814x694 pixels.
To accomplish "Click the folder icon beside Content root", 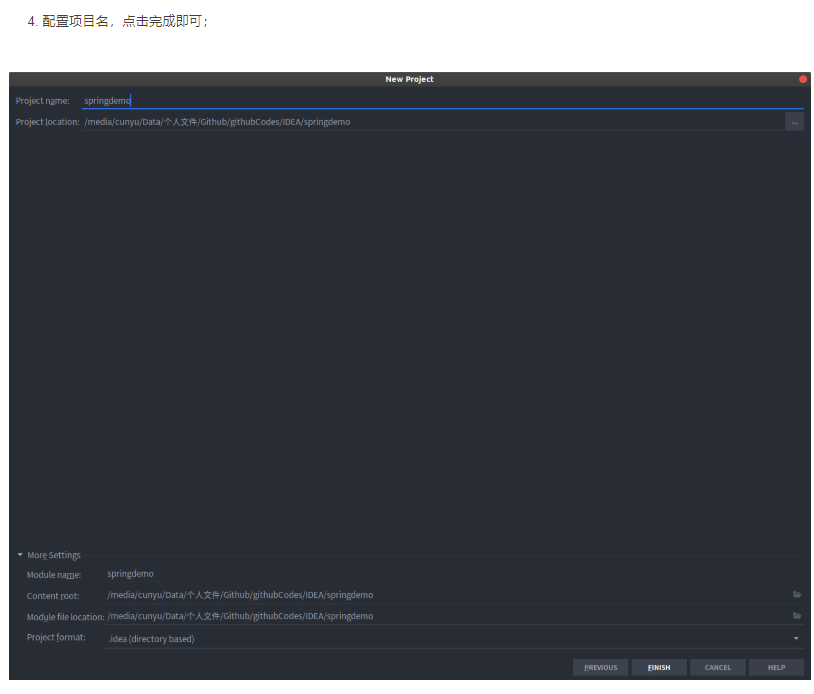I will click(x=796, y=594).
